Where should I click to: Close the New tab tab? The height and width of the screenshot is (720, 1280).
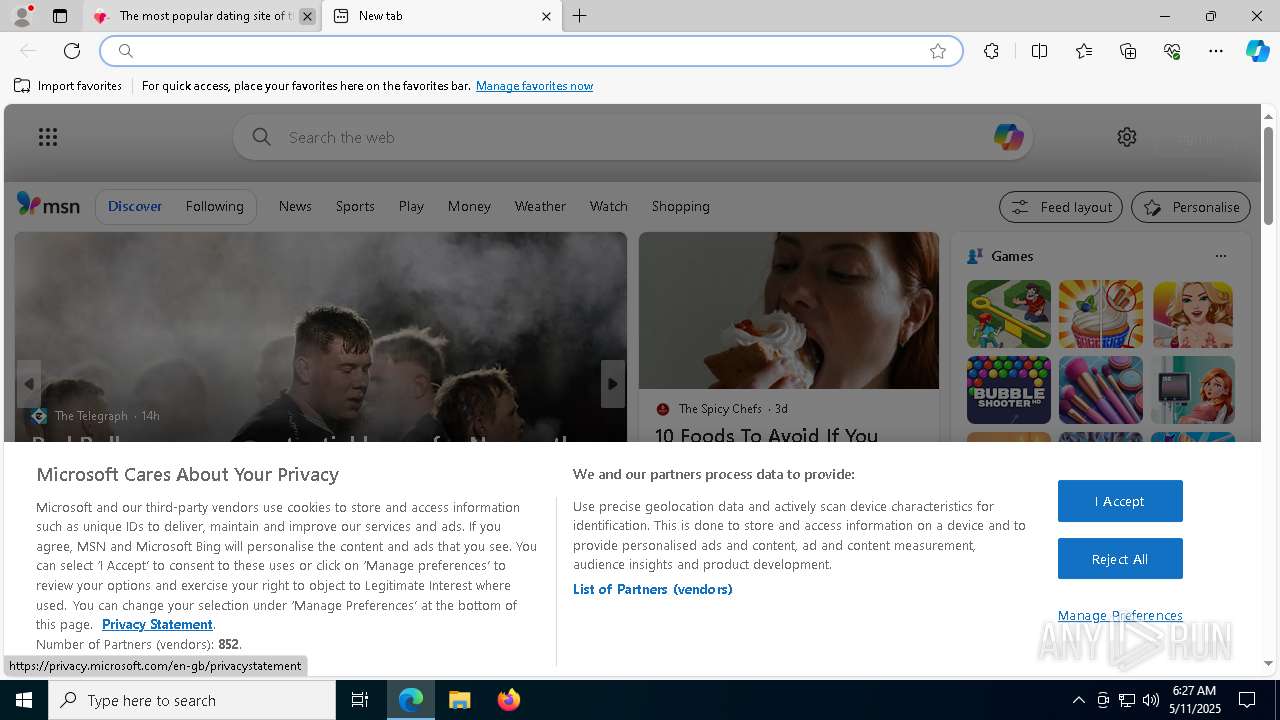point(546,16)
